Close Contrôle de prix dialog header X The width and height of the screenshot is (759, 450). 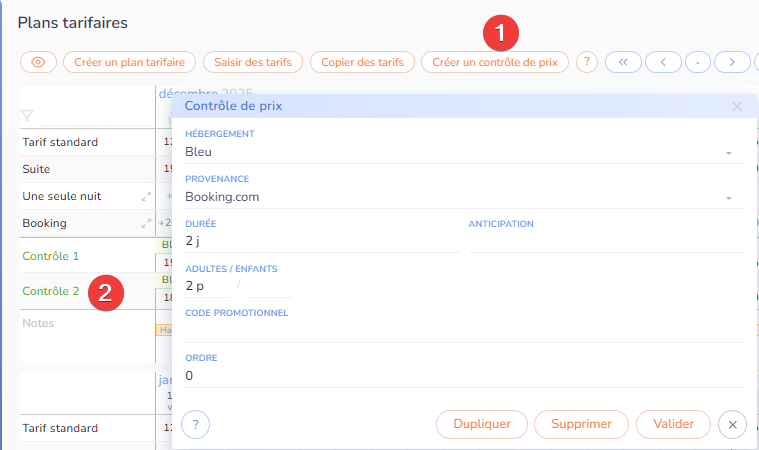pyautogui.click(x=737, y=106)
